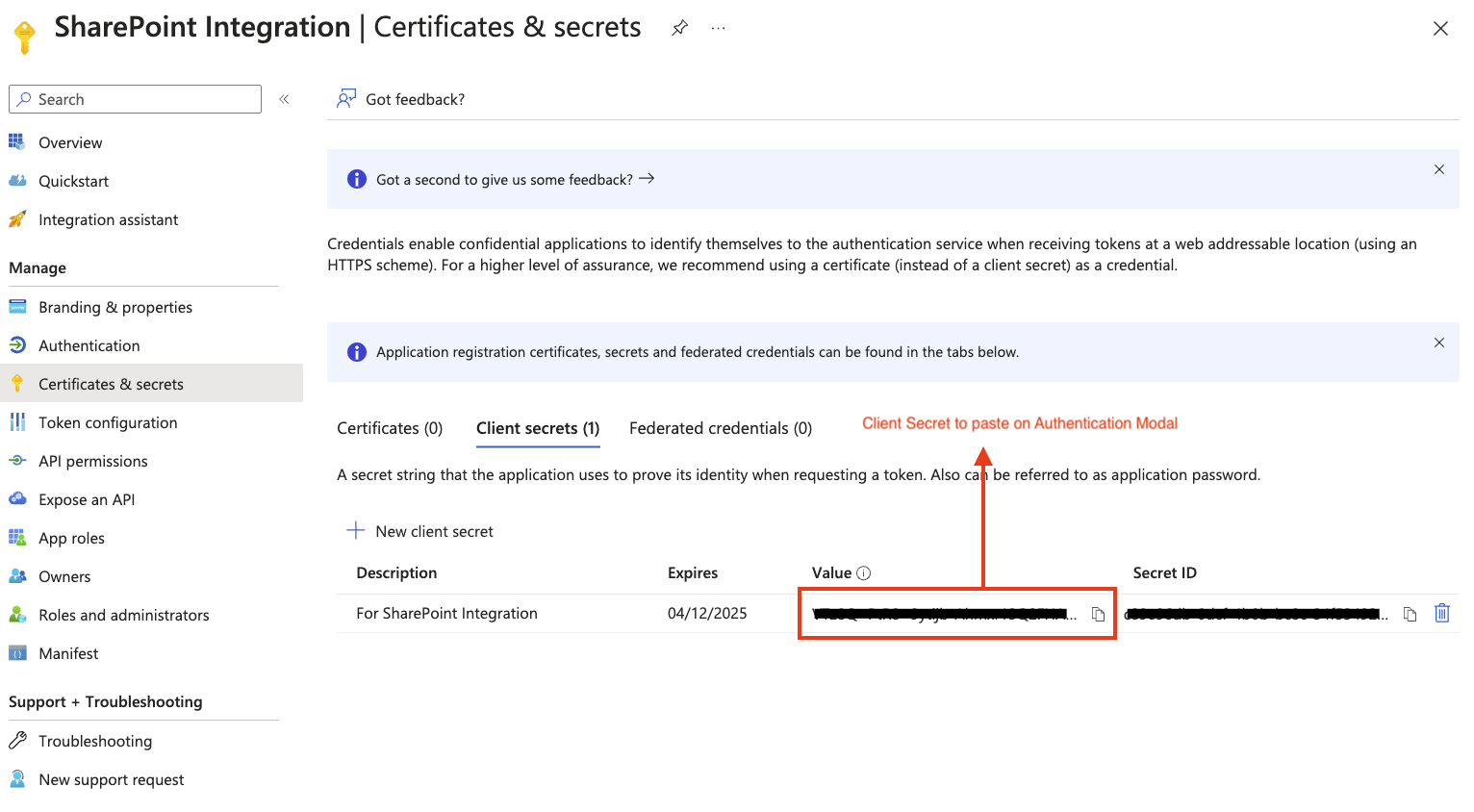Open the more options ellipsis in header
Viewport: 1474px width, 812px height.
coord(718,29)
